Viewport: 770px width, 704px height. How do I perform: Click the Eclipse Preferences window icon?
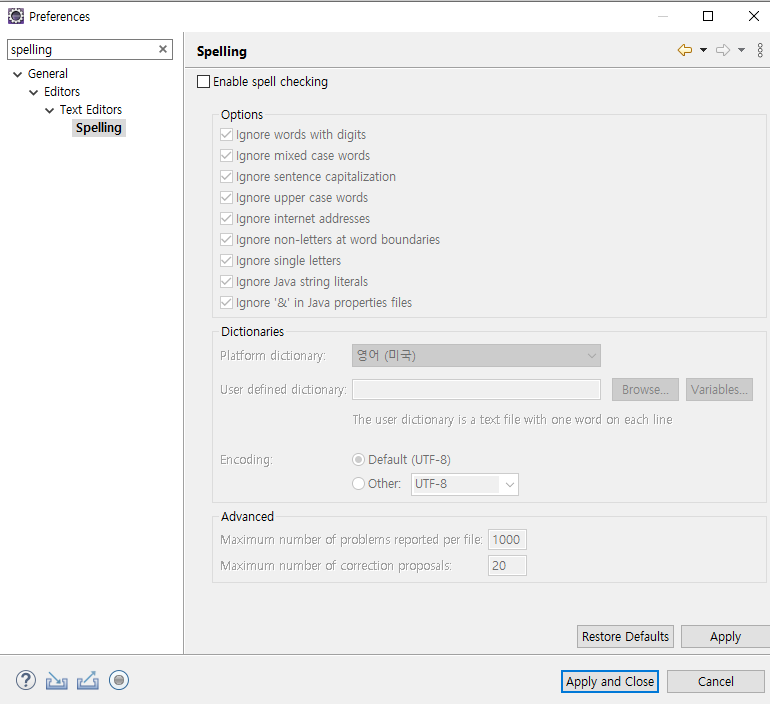tap(16, 16)
